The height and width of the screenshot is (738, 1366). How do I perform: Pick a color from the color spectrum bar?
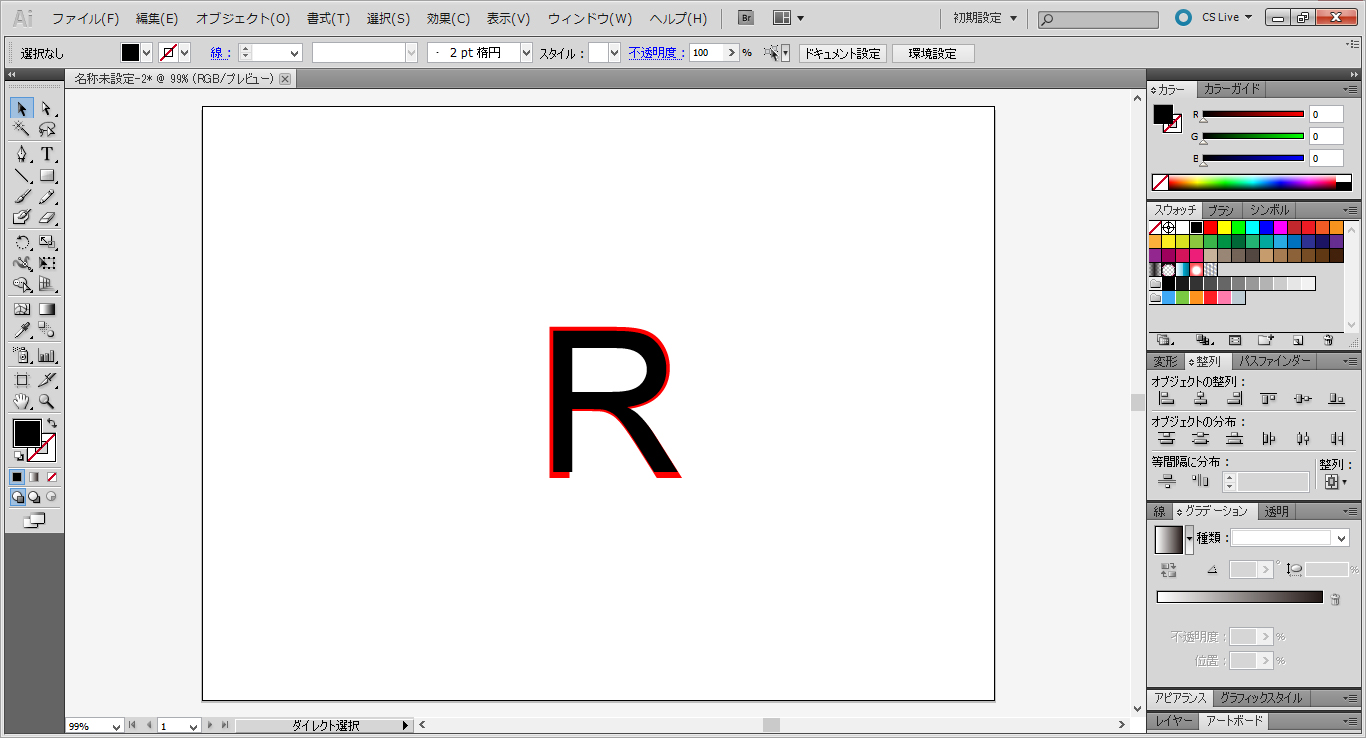click(x=1251, y=183)
